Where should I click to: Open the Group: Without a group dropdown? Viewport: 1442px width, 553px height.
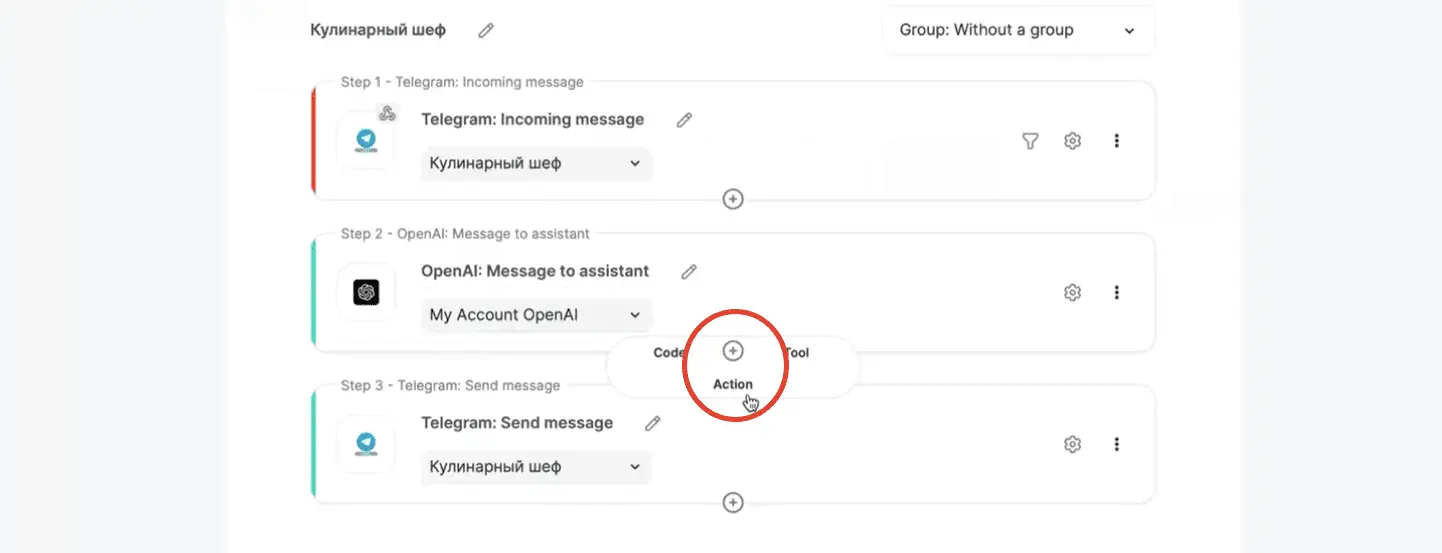[x=1018, y=30]
